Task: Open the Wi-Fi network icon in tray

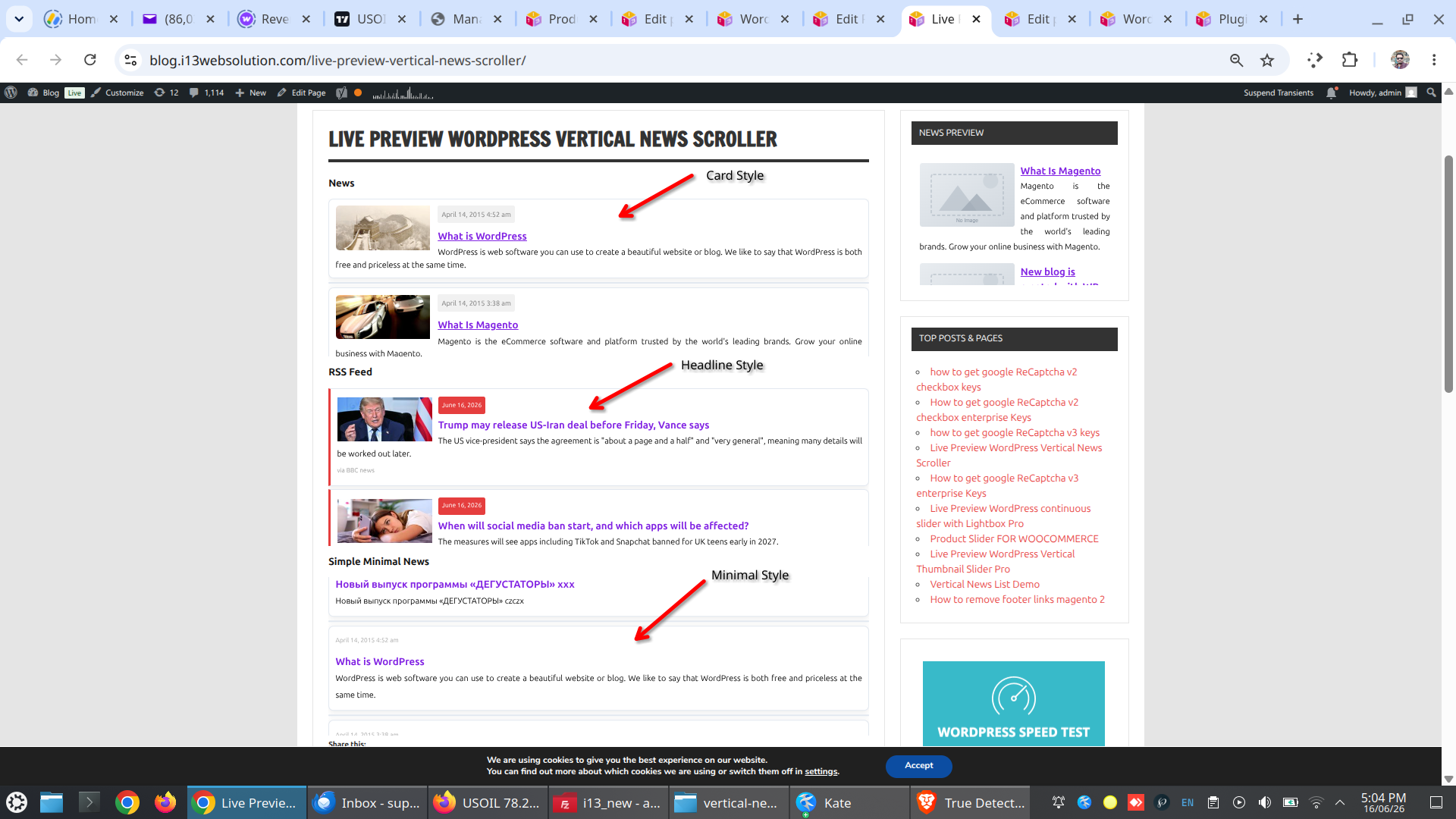Action: (x=1316, y=802)
